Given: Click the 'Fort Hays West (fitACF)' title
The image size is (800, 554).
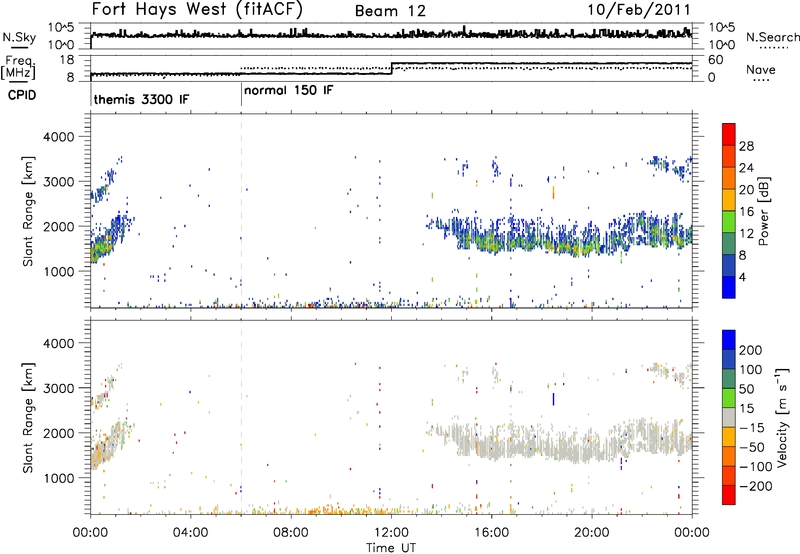Looking at the screenshot, I should (197, 9).
